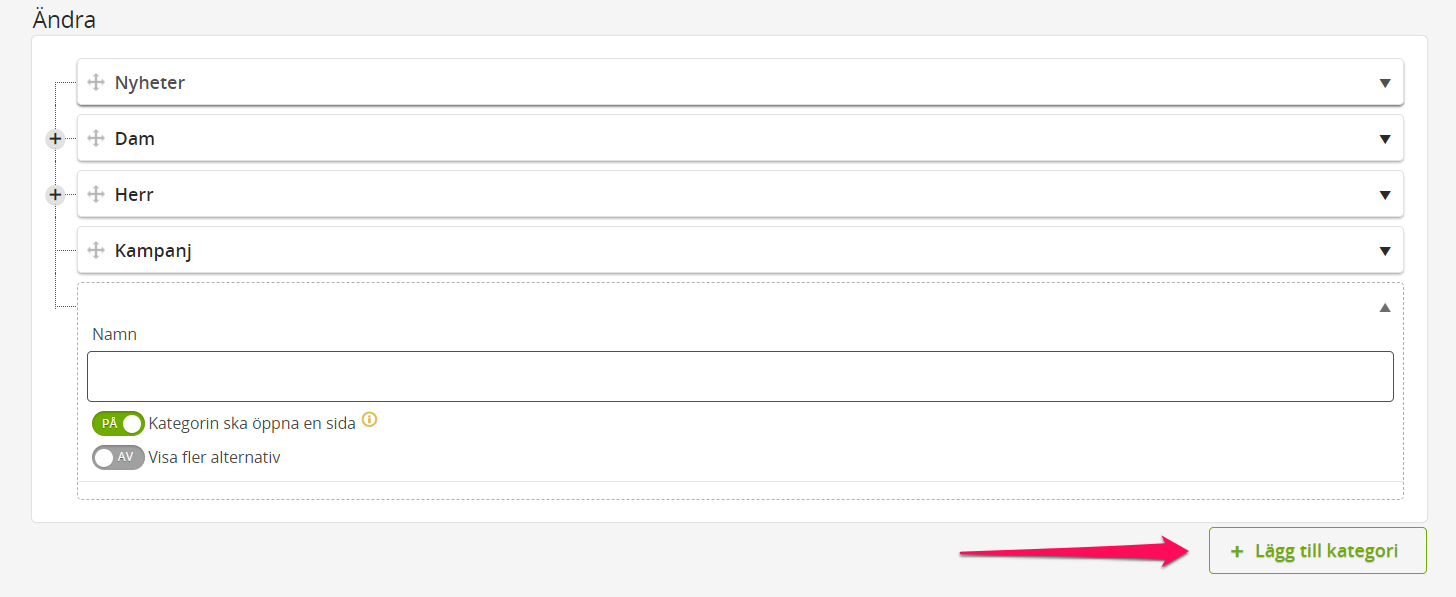Collapse the new category panel arrow

pos(1385,308)
